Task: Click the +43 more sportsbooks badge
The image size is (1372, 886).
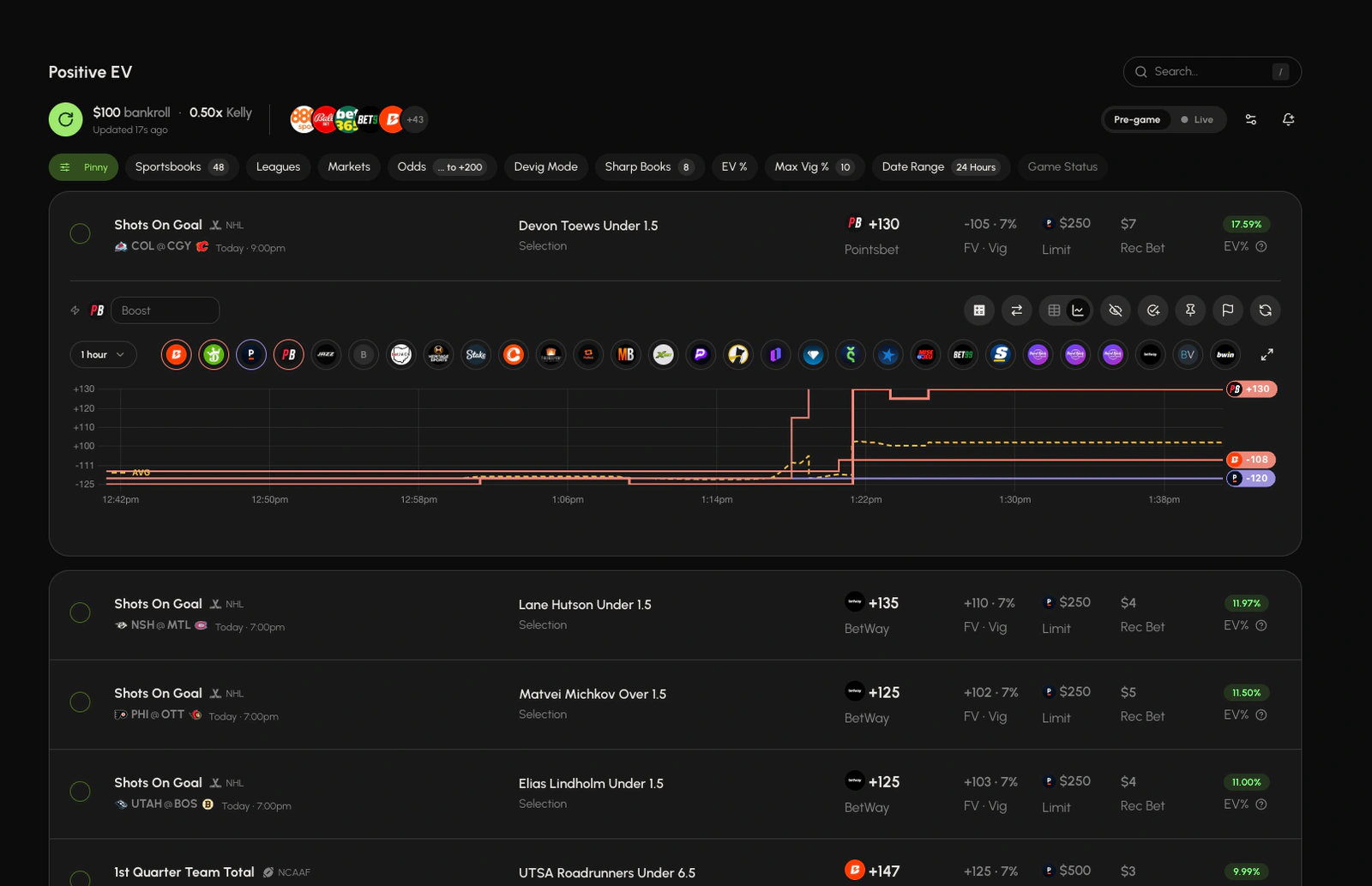Action: tap(415, 119)
